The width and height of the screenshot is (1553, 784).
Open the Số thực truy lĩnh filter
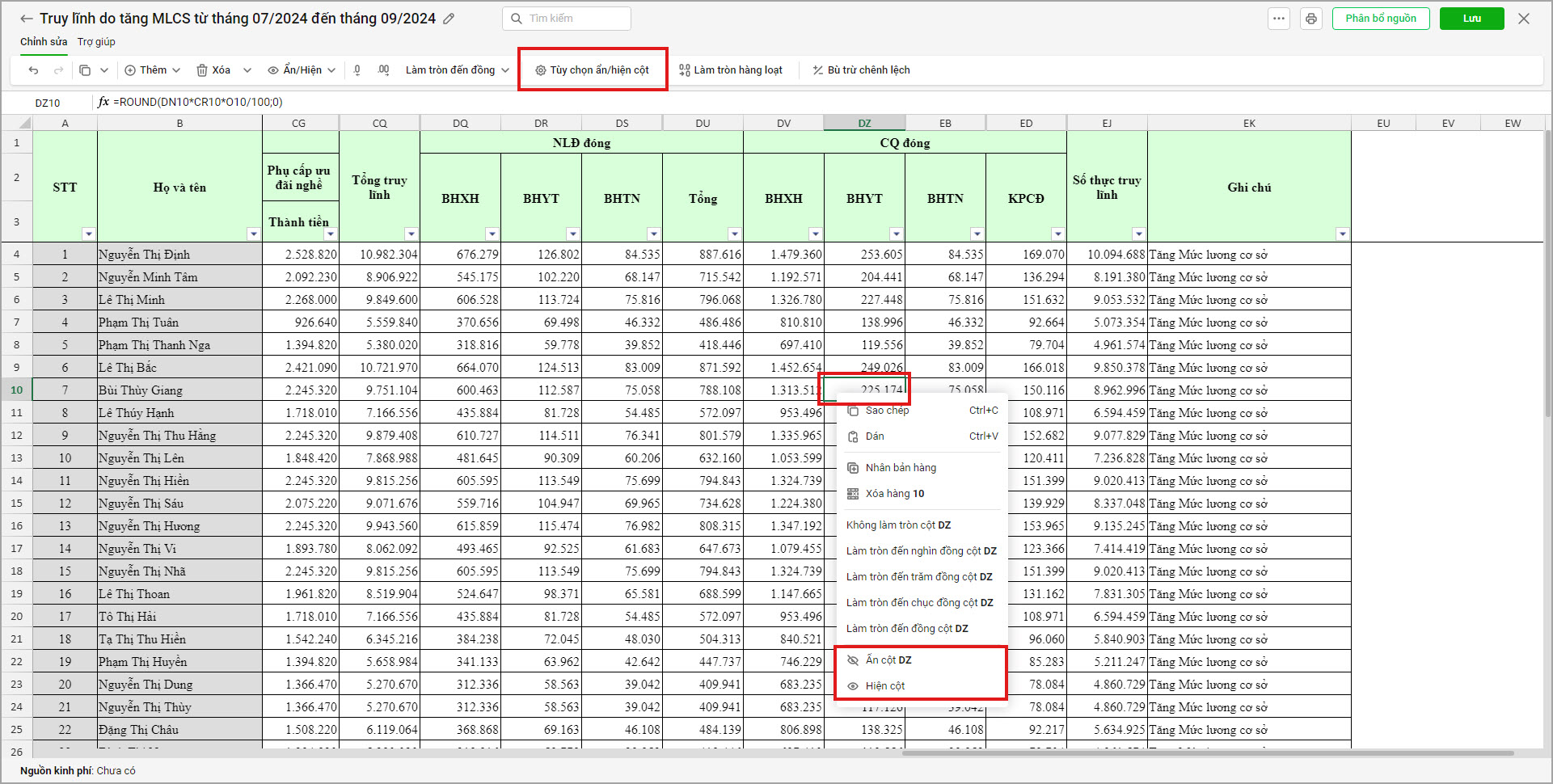pyautogui.click(x=1138, y=234)
